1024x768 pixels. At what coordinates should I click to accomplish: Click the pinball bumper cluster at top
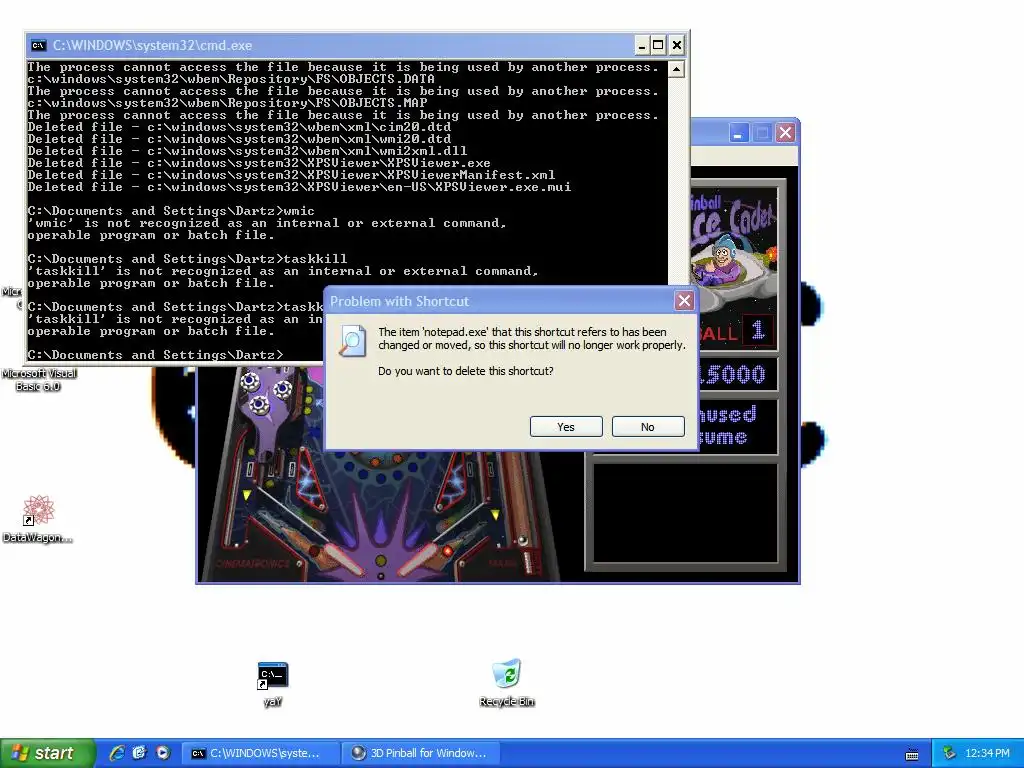266,391
